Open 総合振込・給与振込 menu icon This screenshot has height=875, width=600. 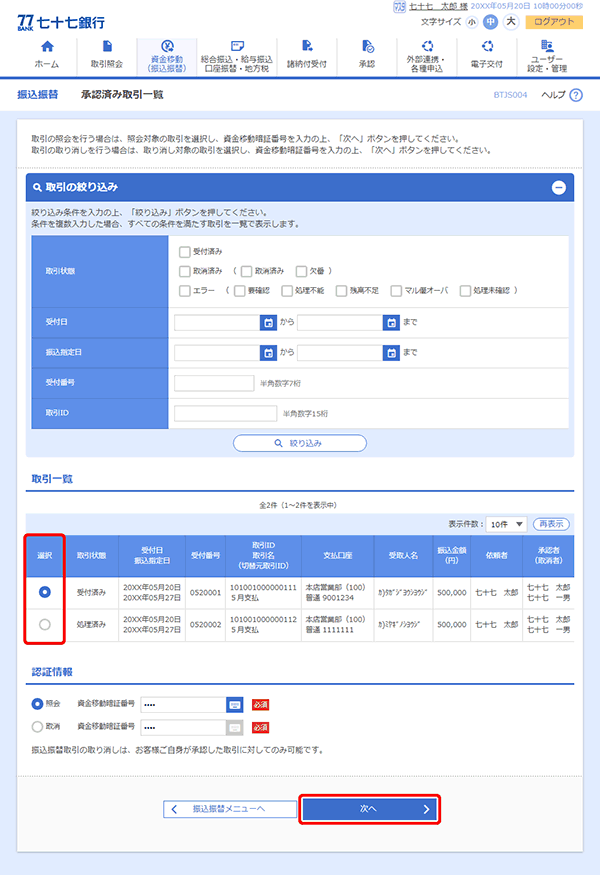(x=237, y=46)
